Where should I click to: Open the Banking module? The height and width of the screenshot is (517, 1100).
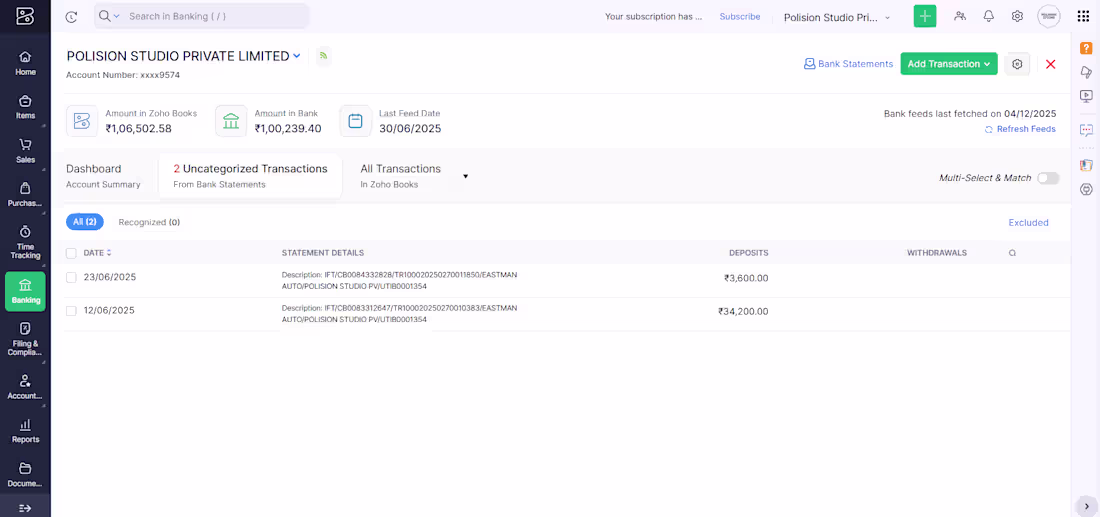(x=25, y=291)
